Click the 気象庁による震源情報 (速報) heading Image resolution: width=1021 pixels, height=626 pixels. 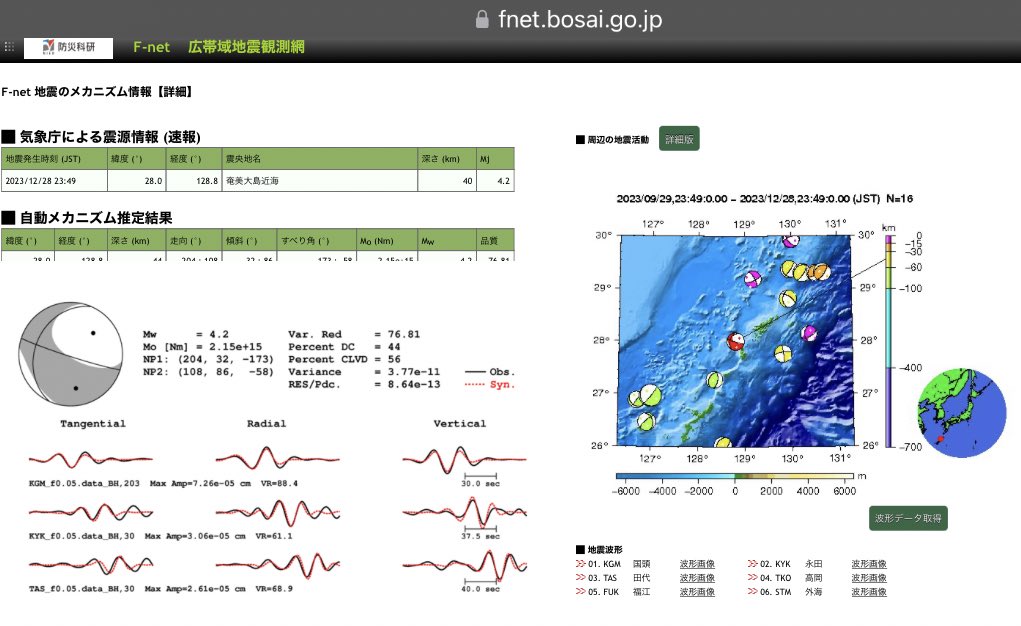(101, 137)
